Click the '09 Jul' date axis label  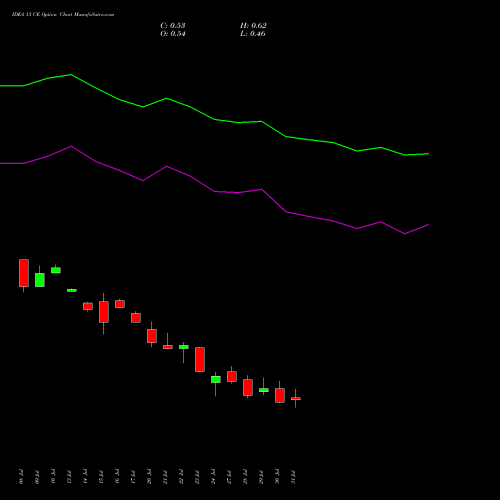[38, 477]
